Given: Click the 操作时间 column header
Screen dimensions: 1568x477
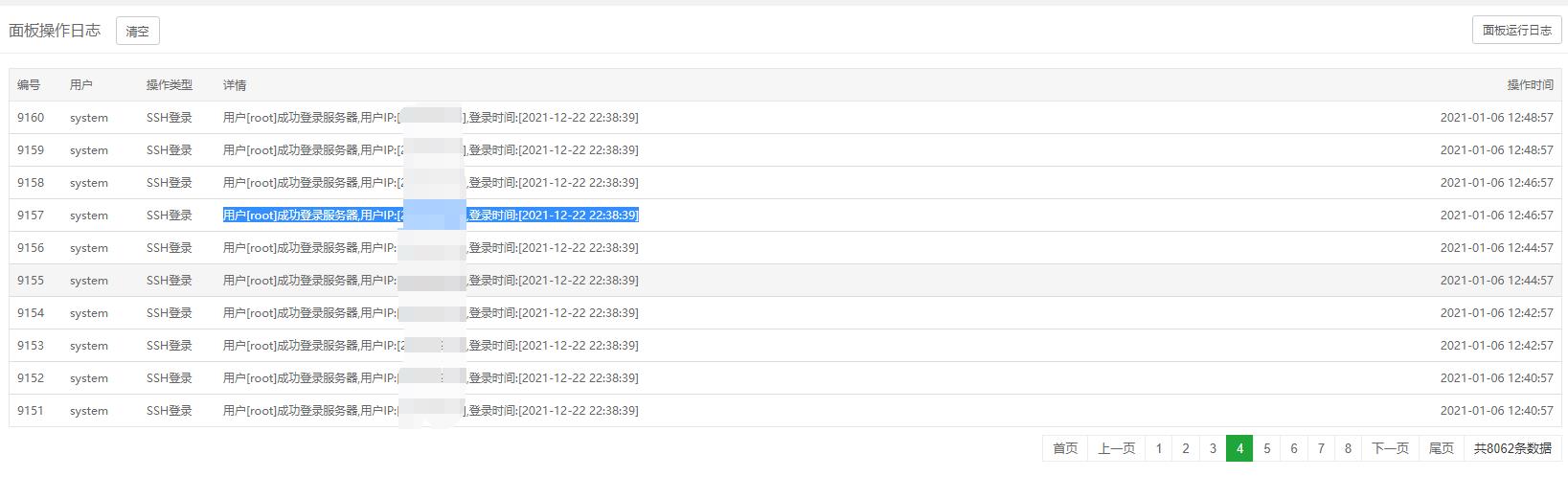Looking at the screenshot, I should (1530, 85).
